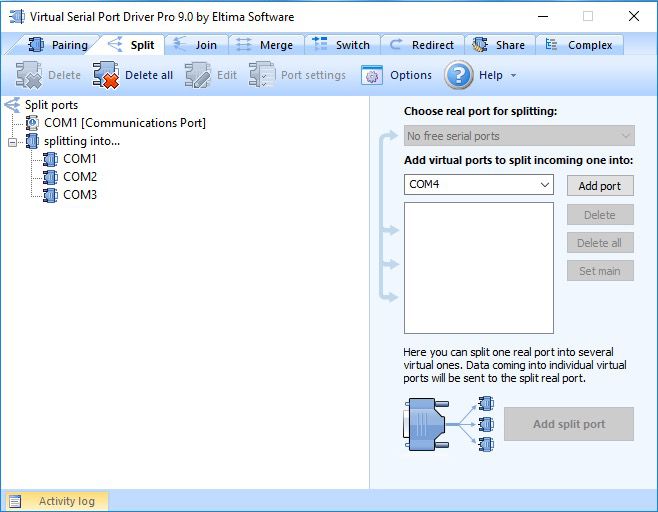Click the Edit toolbar icon

point(198,75)
